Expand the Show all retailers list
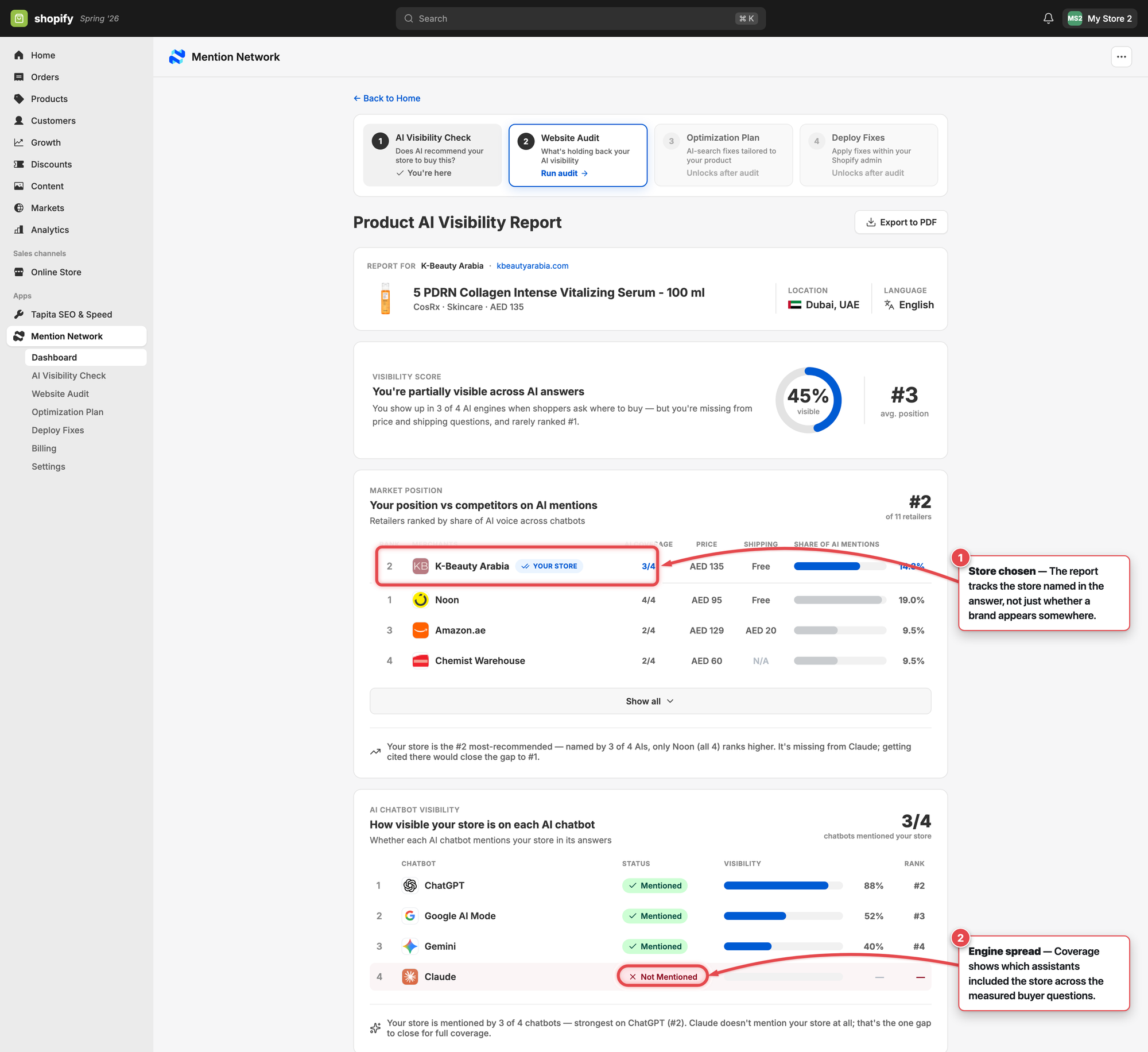The width and height of the screenshot is (1148, 1052). pos(650,701)
